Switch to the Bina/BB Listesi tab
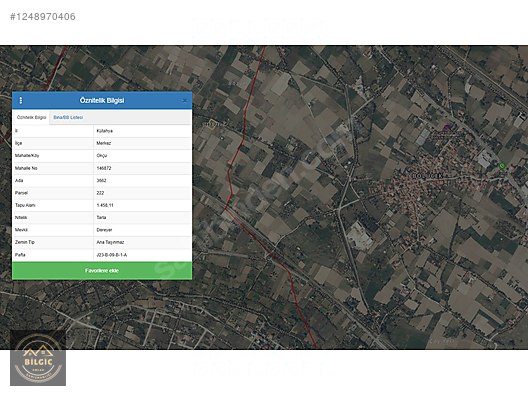This screenshot has height=396, width=528. click(68, 118)
